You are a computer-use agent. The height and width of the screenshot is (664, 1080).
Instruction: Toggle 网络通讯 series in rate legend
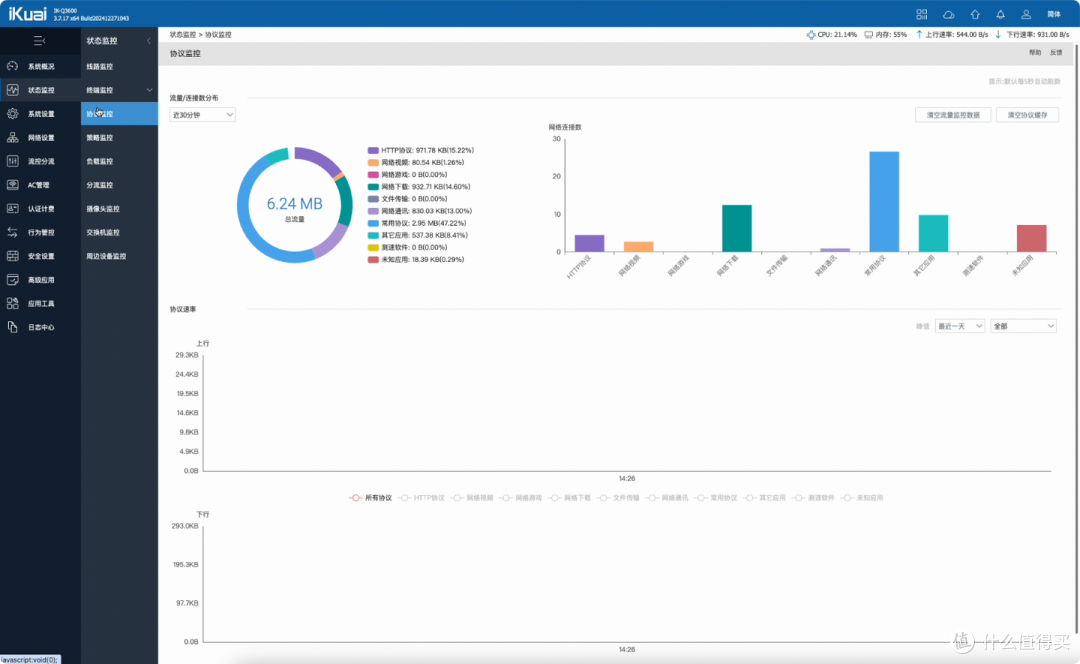click(x=667, y=498)
